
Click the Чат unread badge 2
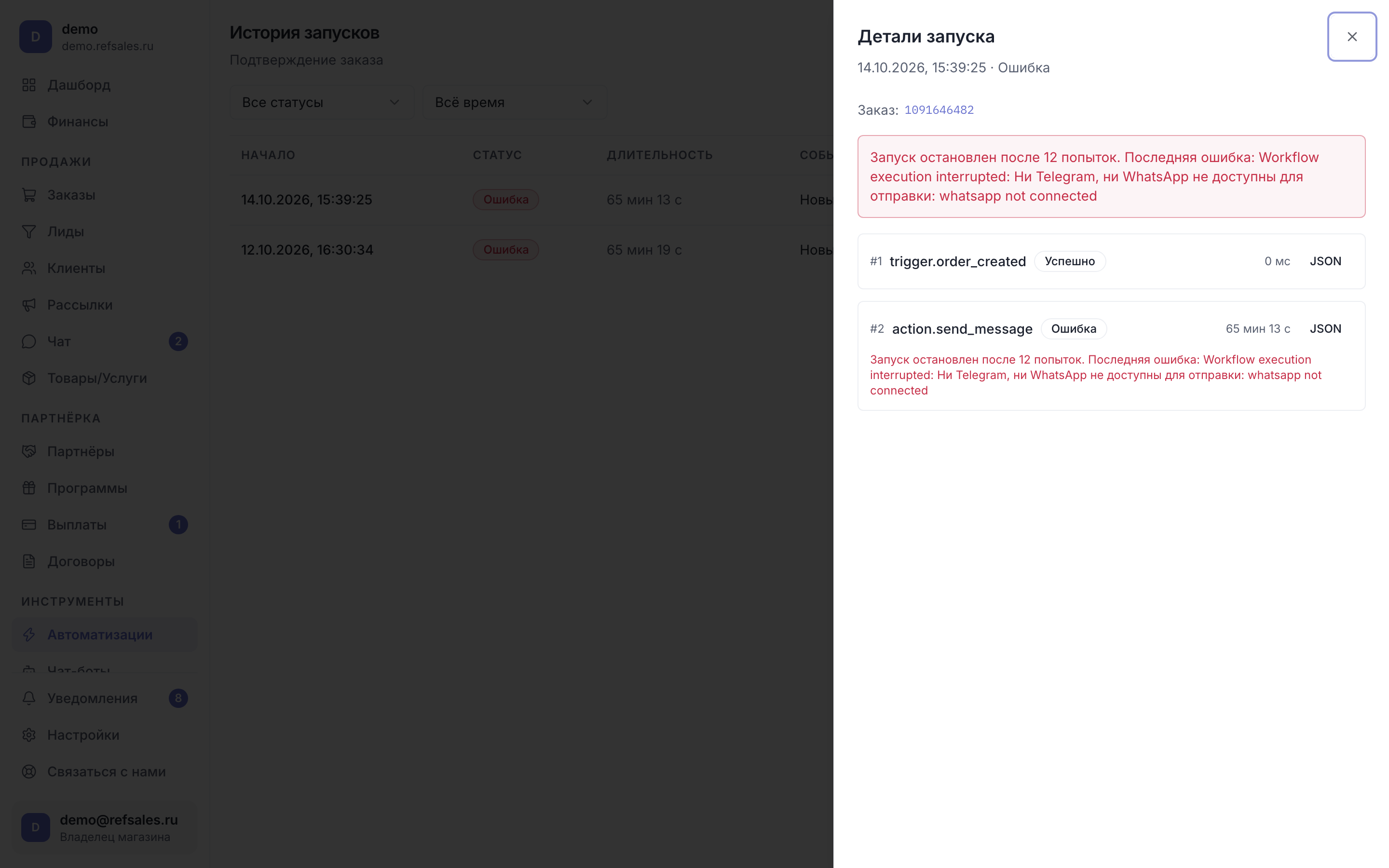pyautogui.click(x=178, y=341)
